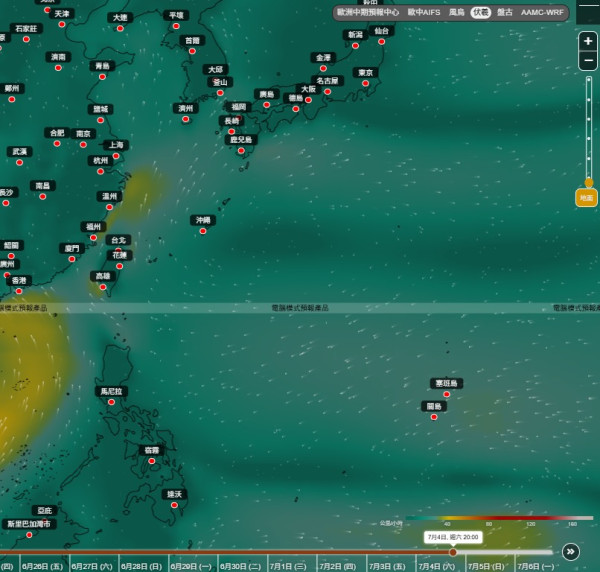
Task: Select the AAMC-WRF model tab
Action: tap(542, 13)
